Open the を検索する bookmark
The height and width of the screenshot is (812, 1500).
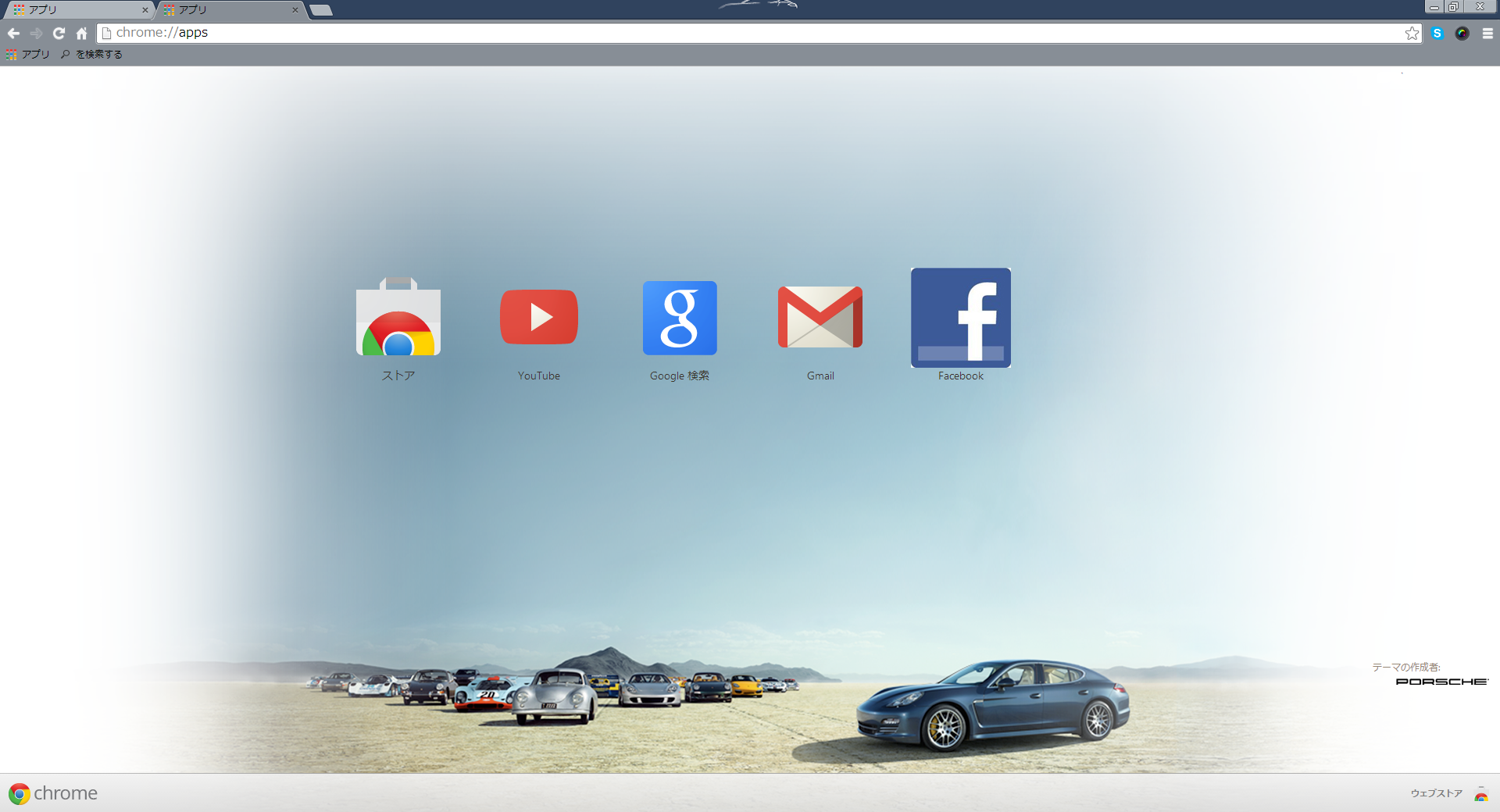[x=91, y=55]
